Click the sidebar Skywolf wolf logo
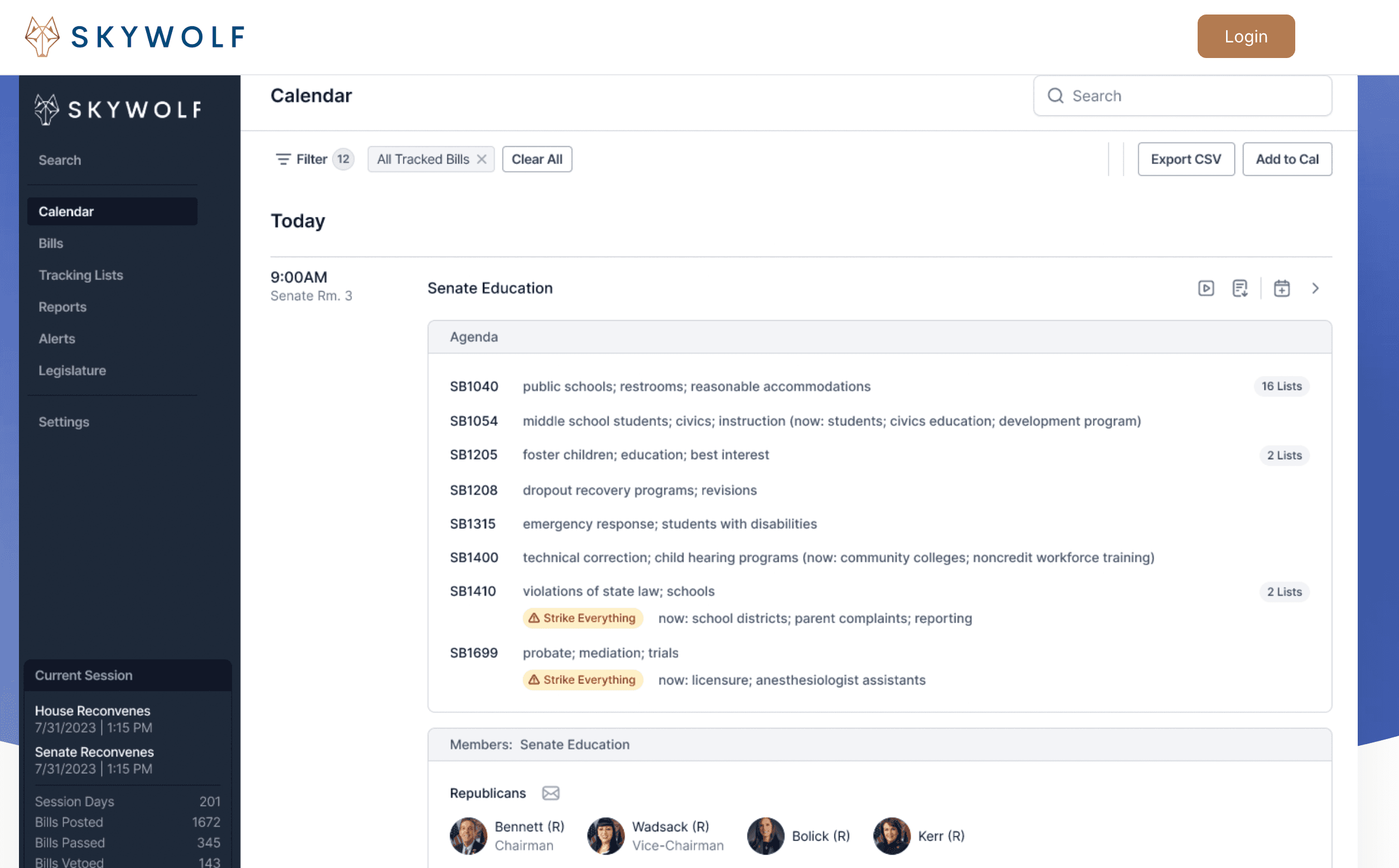1399x868 pixels. [46, 109]
